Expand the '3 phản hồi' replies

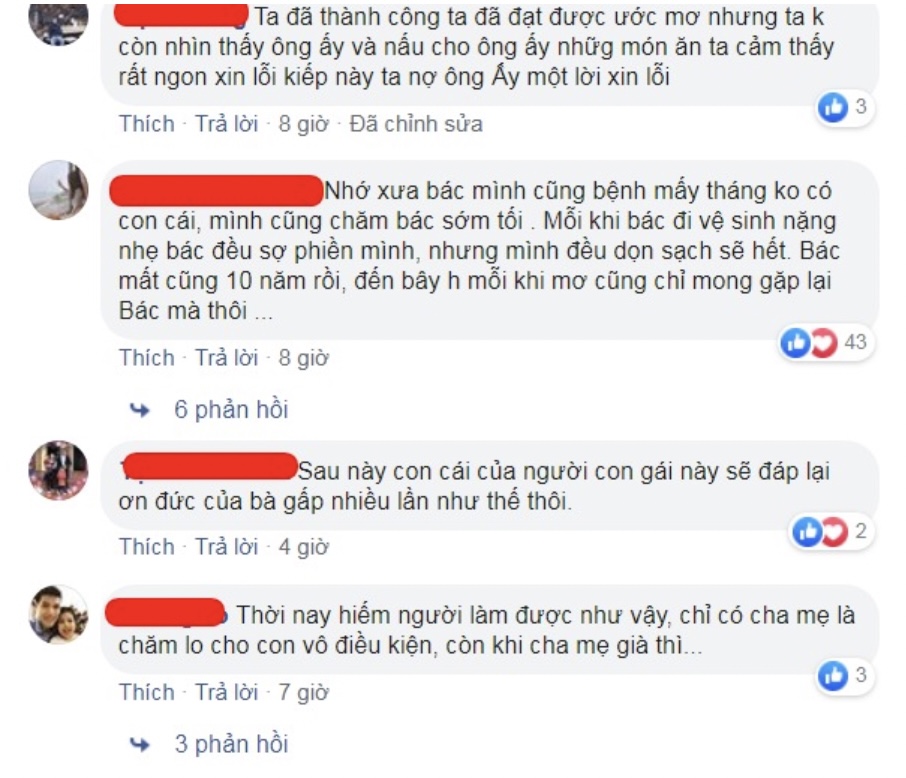pyautogui.click(x=231, y=744)
